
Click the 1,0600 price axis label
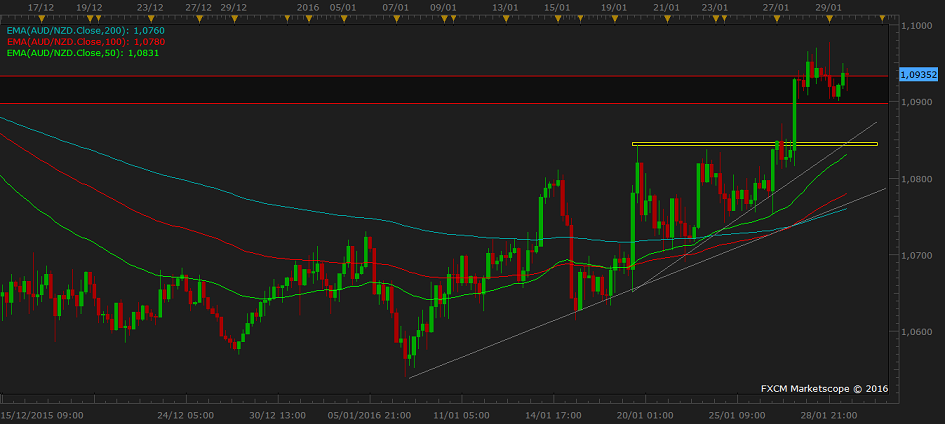click(x=918, y=332)
